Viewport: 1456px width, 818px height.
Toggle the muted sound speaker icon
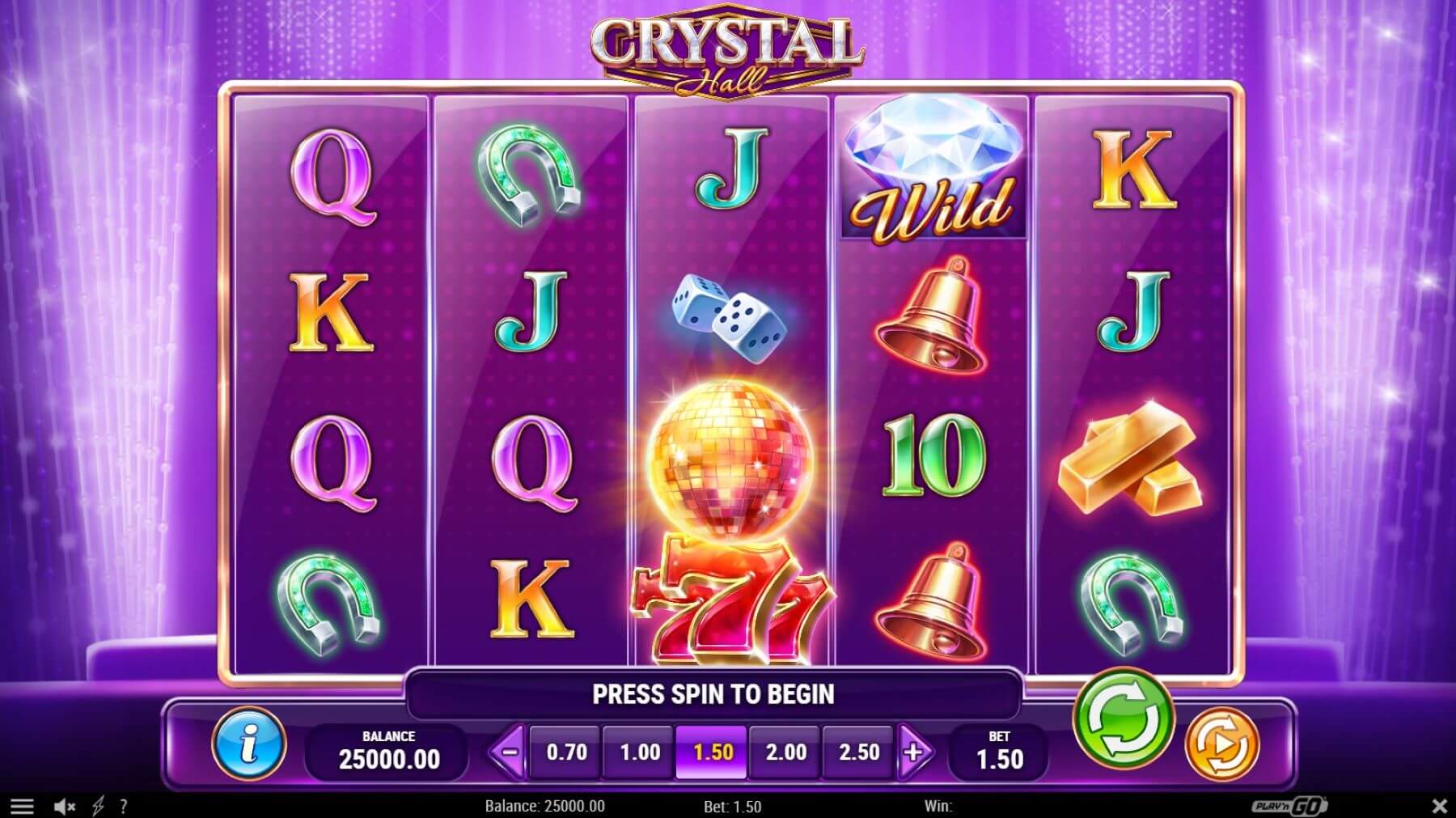click(64, 806)
